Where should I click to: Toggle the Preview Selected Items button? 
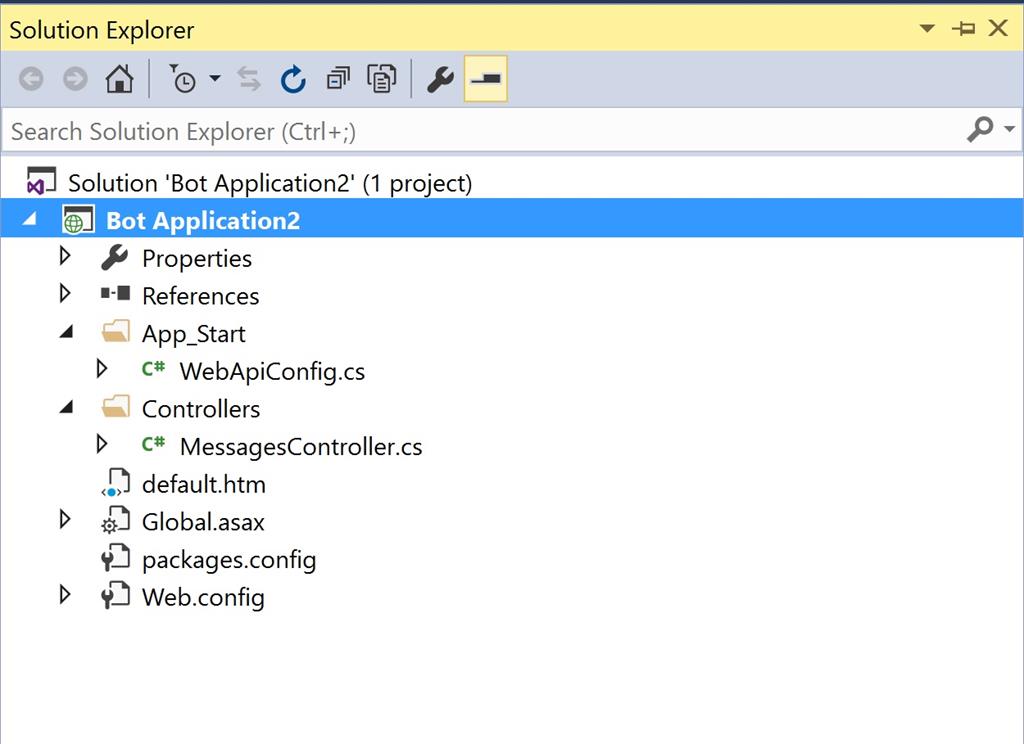tap(486, 80)
